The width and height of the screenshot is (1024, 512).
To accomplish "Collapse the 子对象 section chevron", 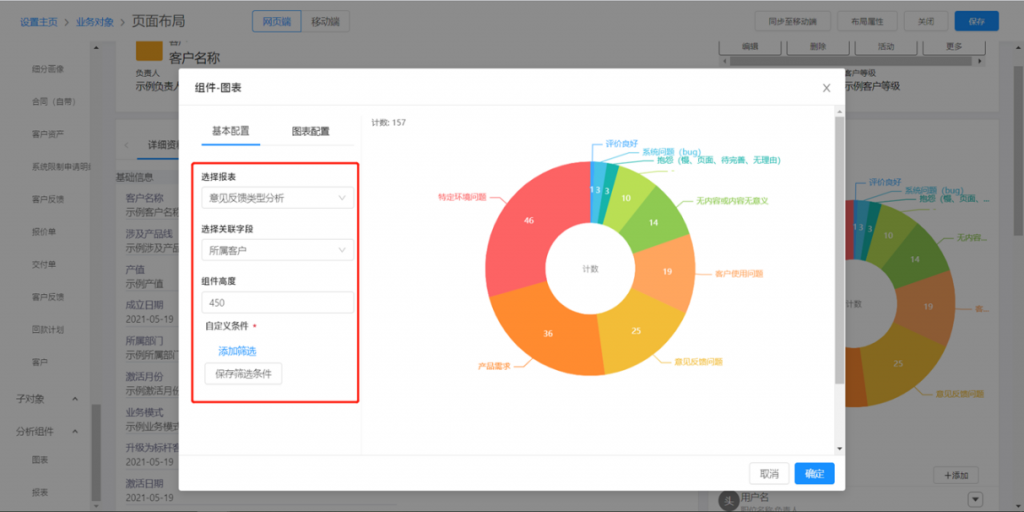I will tap(76, 399).
